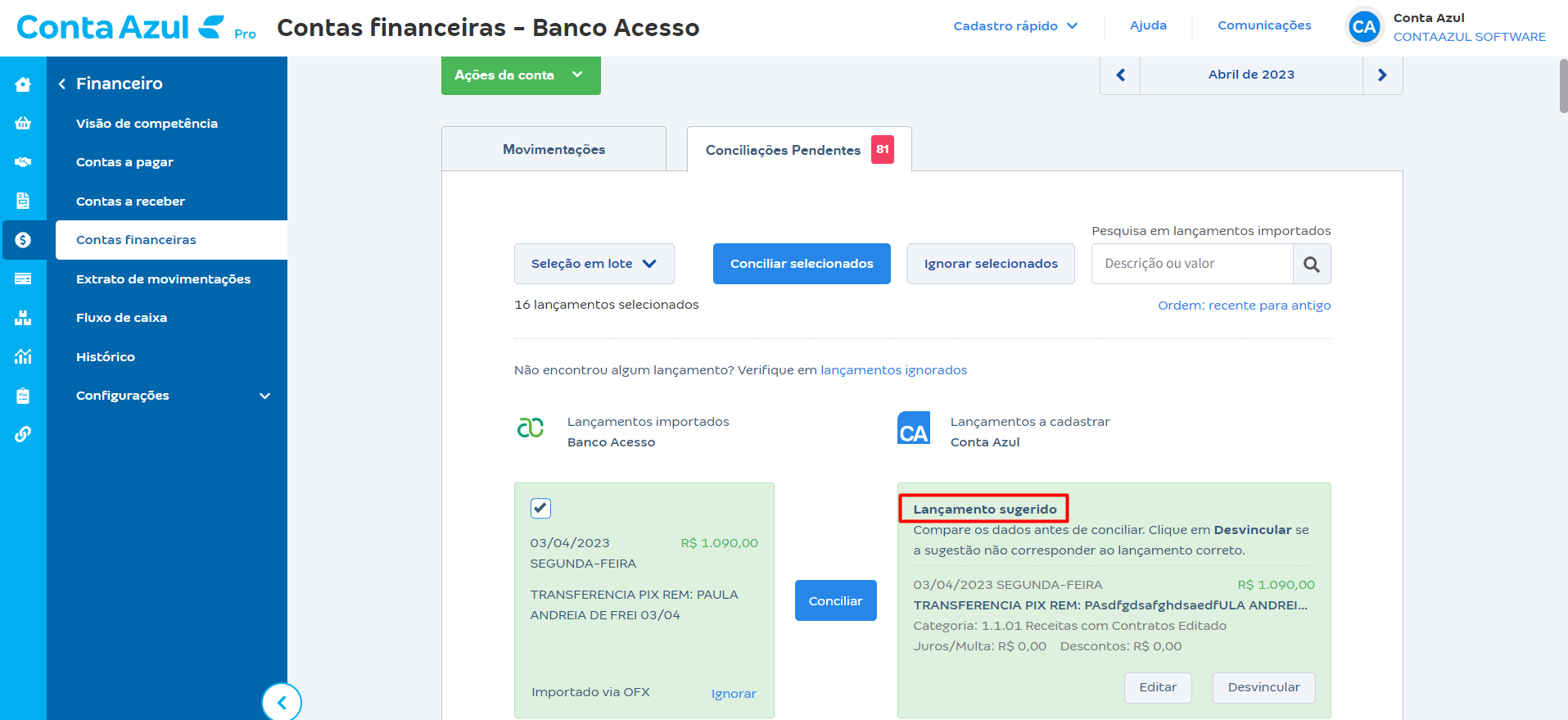The image size is (1568, 720).
Task: Click Descrição ou valor search field
Action: [x=1192, y=264]
